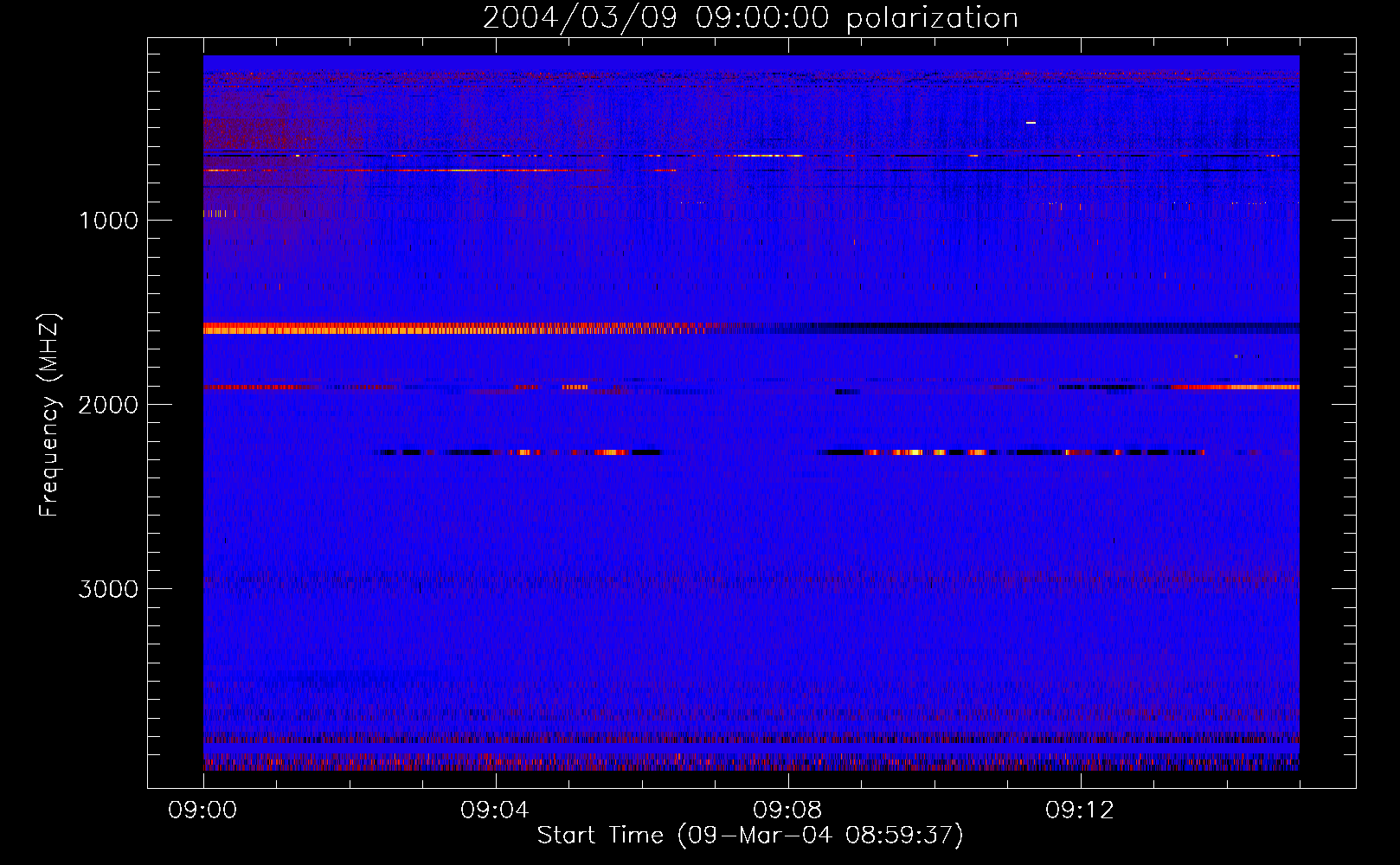Image resolution: width=1400 pixels, height=865 pixels.
Task: Click the small white dash near the upper right of the spectrogram
Action: tap(1031, 123)
